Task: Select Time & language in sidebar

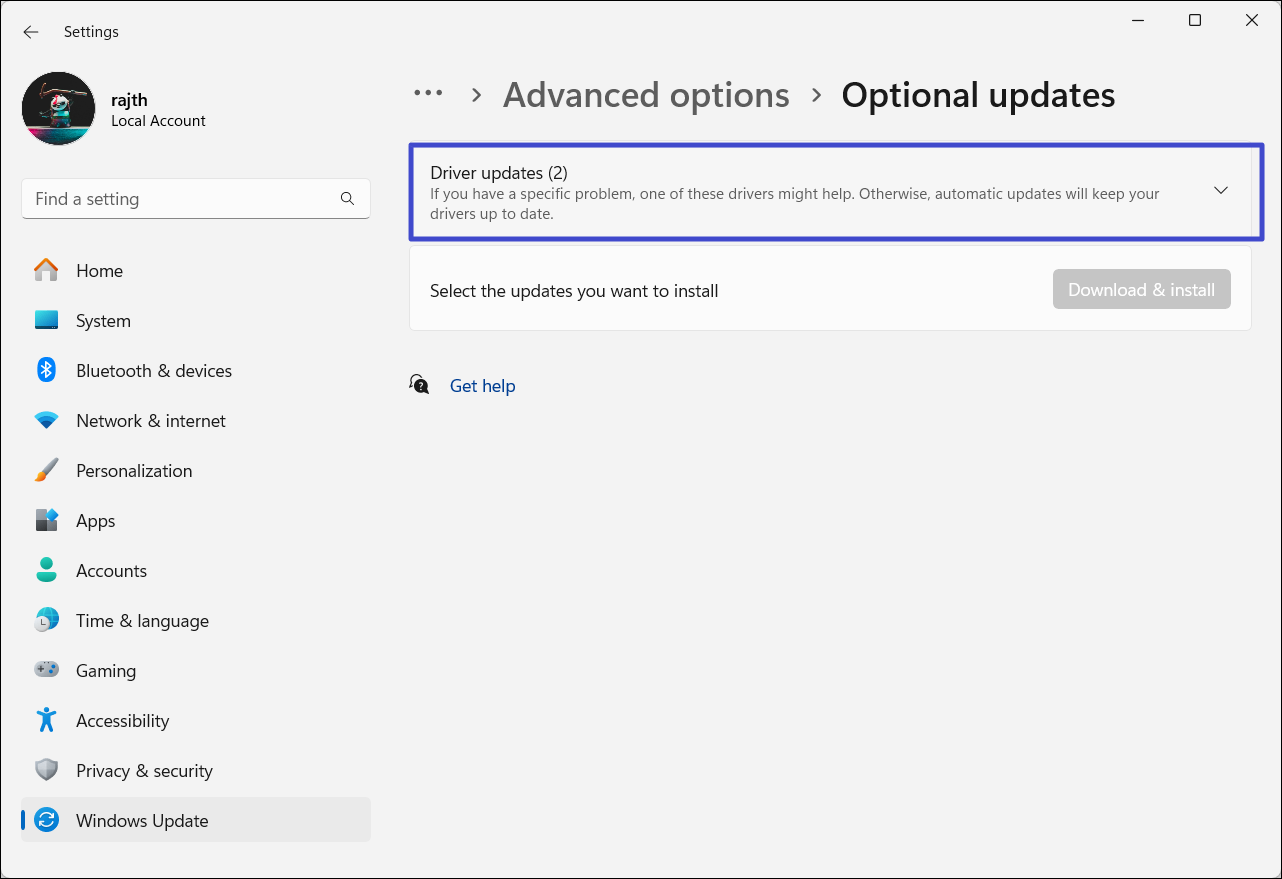Action: click(142, 621)
